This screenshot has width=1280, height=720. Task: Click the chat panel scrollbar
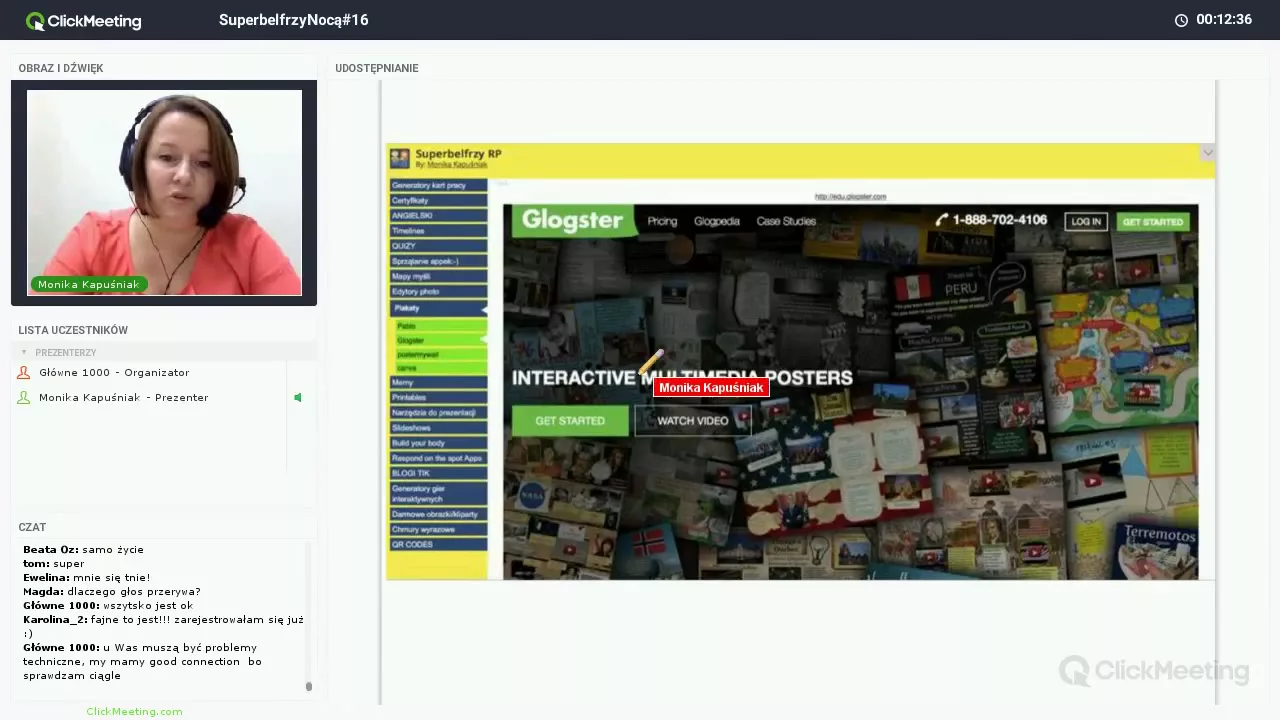pos(309,686)
